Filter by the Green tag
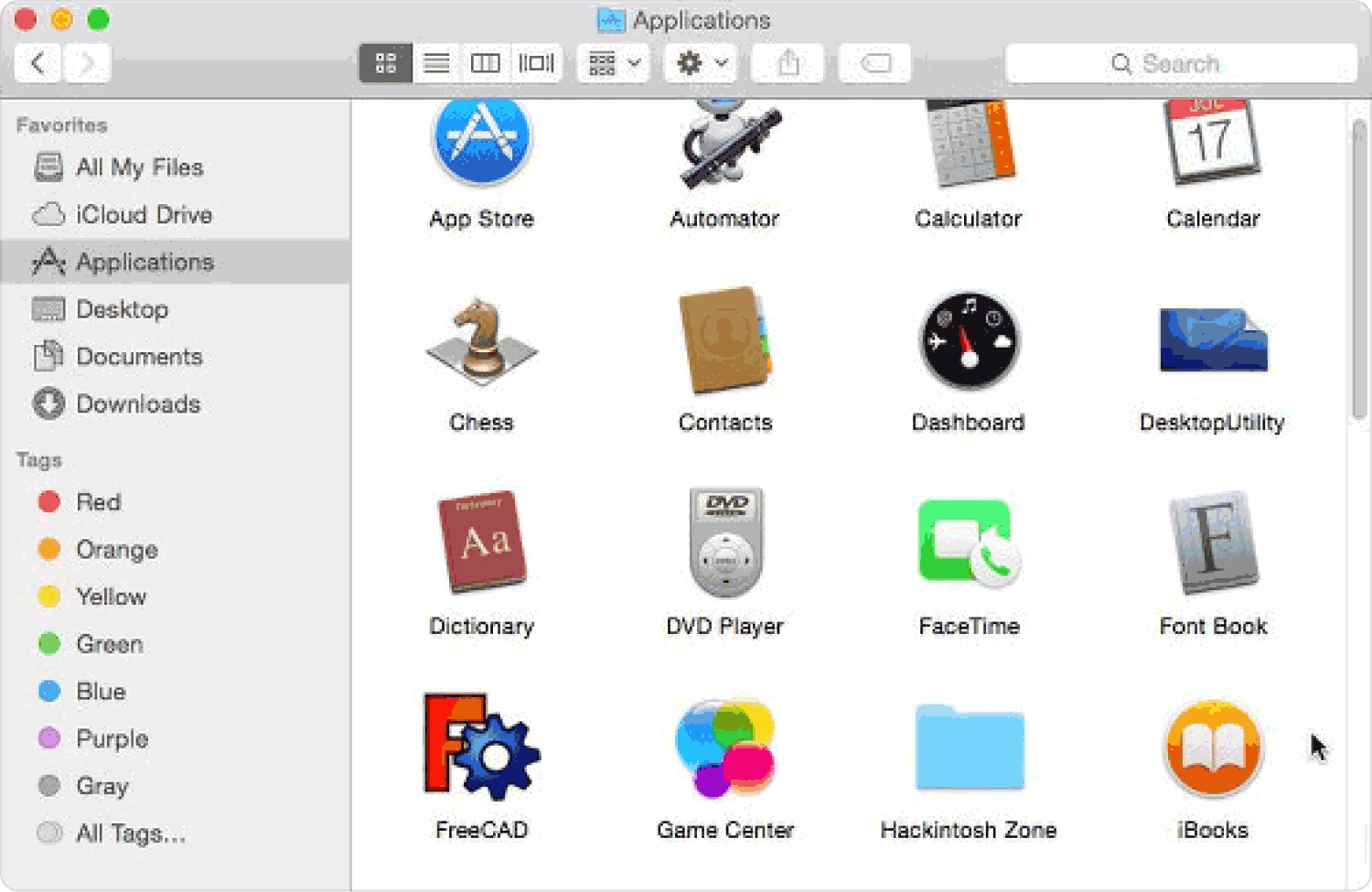The image size is (1372, 892). coord(175,644)
